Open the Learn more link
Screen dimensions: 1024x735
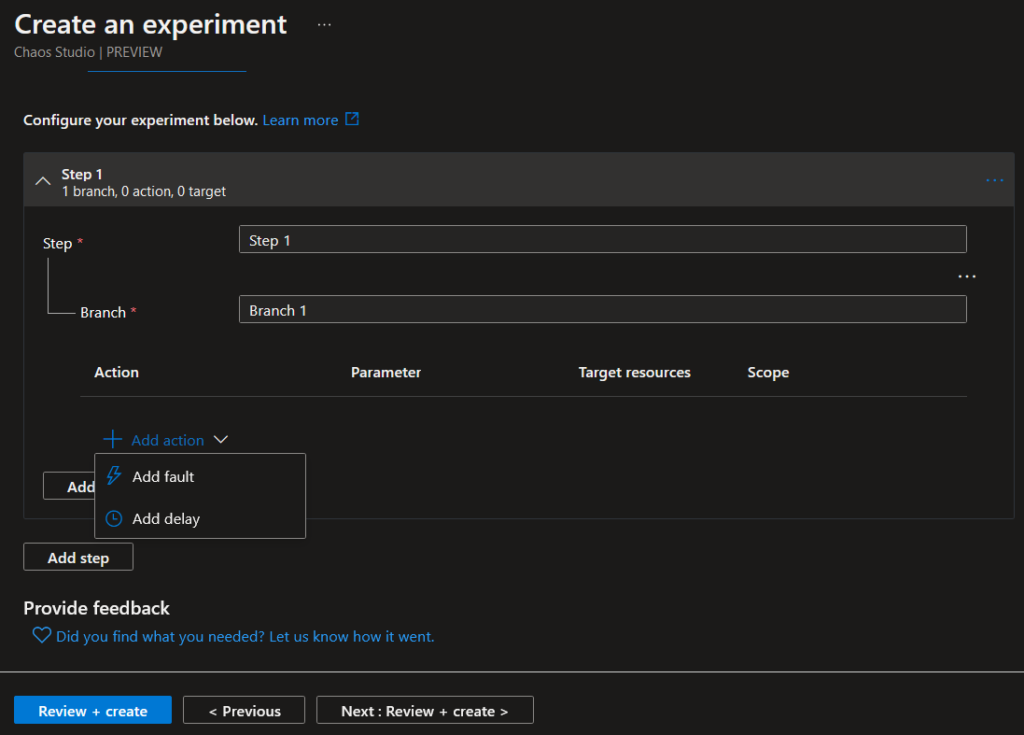pos(300,120)
